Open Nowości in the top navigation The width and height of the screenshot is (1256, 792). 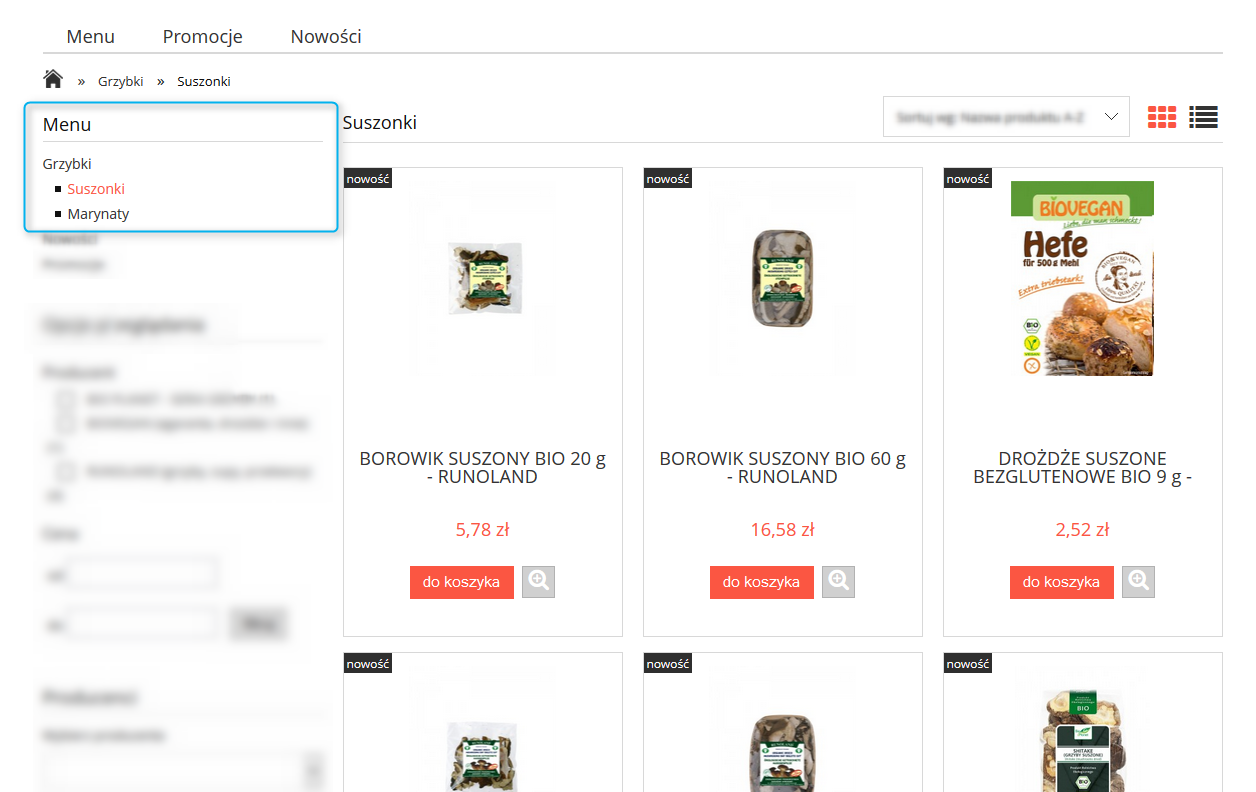(326, 37)
